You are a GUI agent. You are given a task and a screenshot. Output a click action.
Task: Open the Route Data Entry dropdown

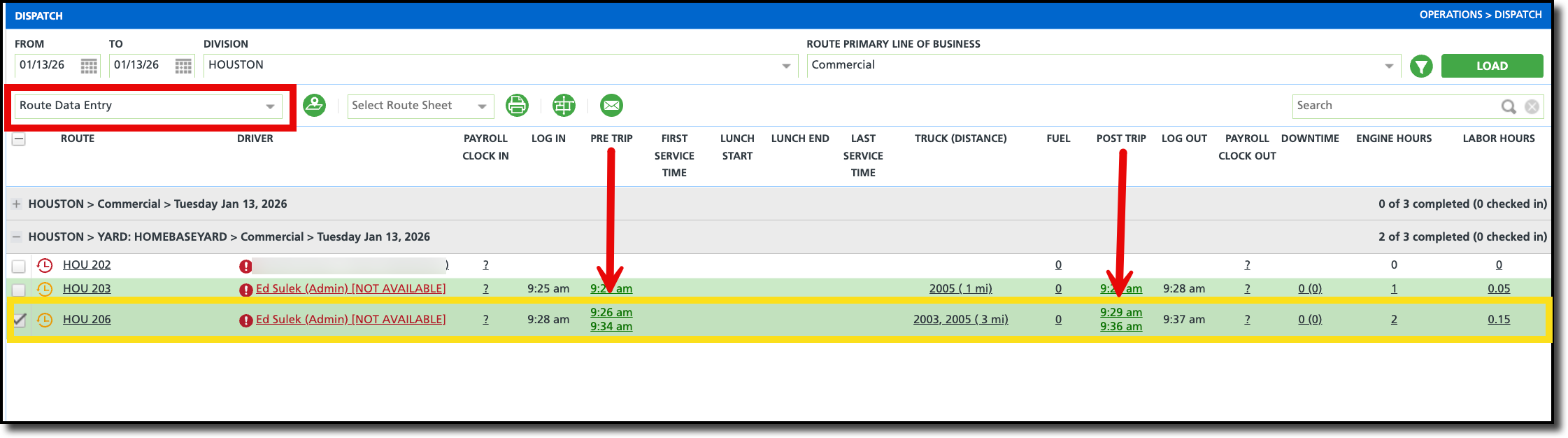148,106
